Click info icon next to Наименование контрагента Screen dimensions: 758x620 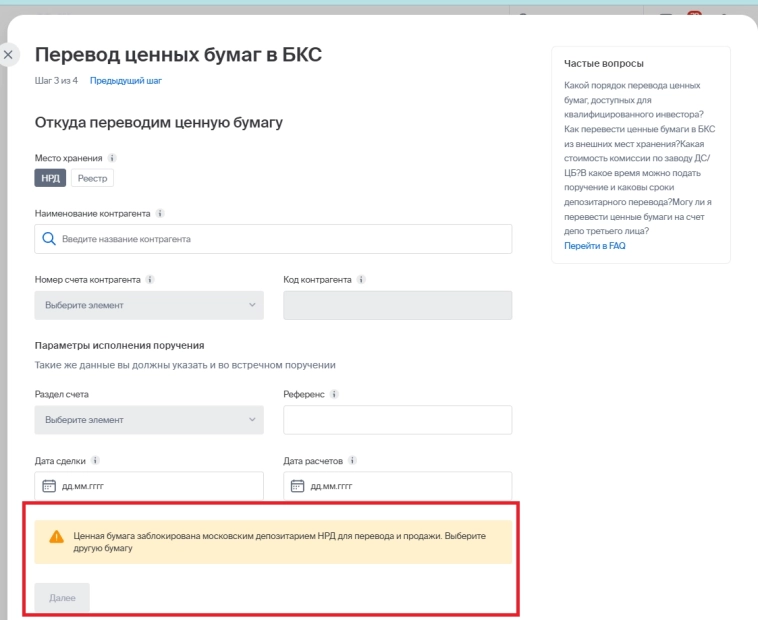click(x=160, y=213)
